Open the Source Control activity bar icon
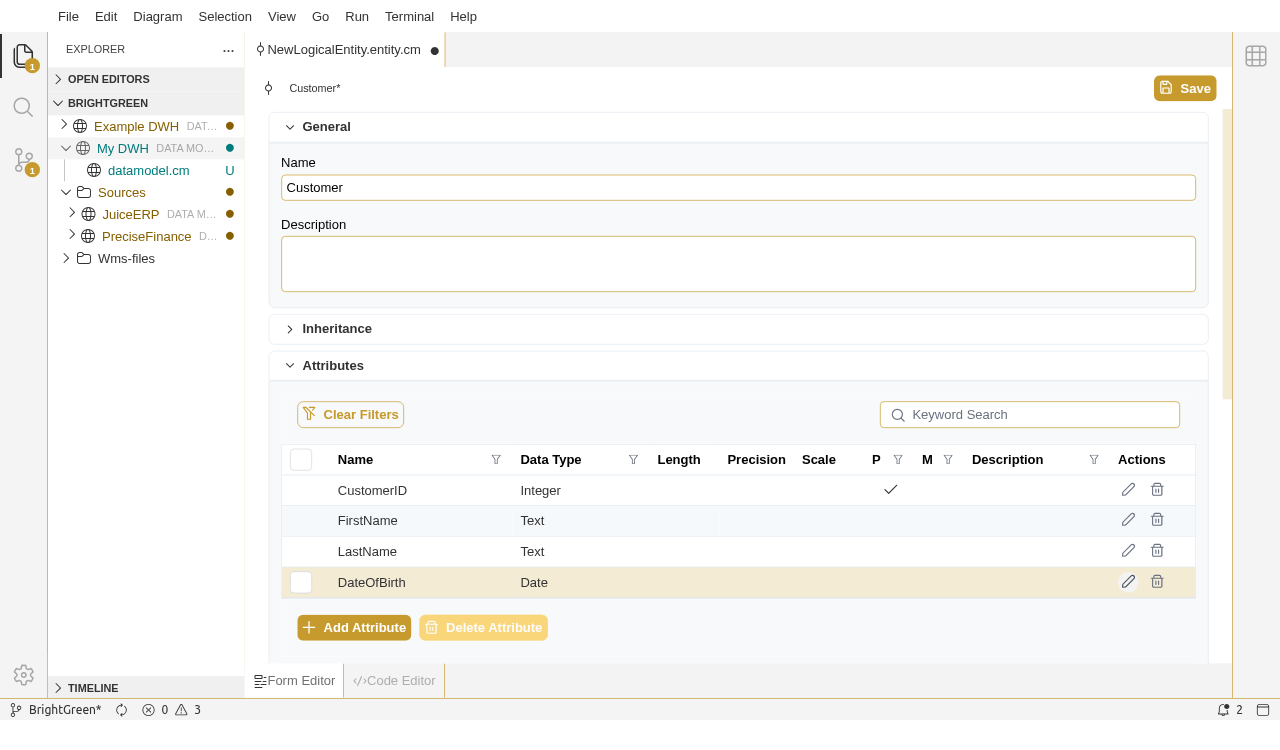 pos(23,160)
